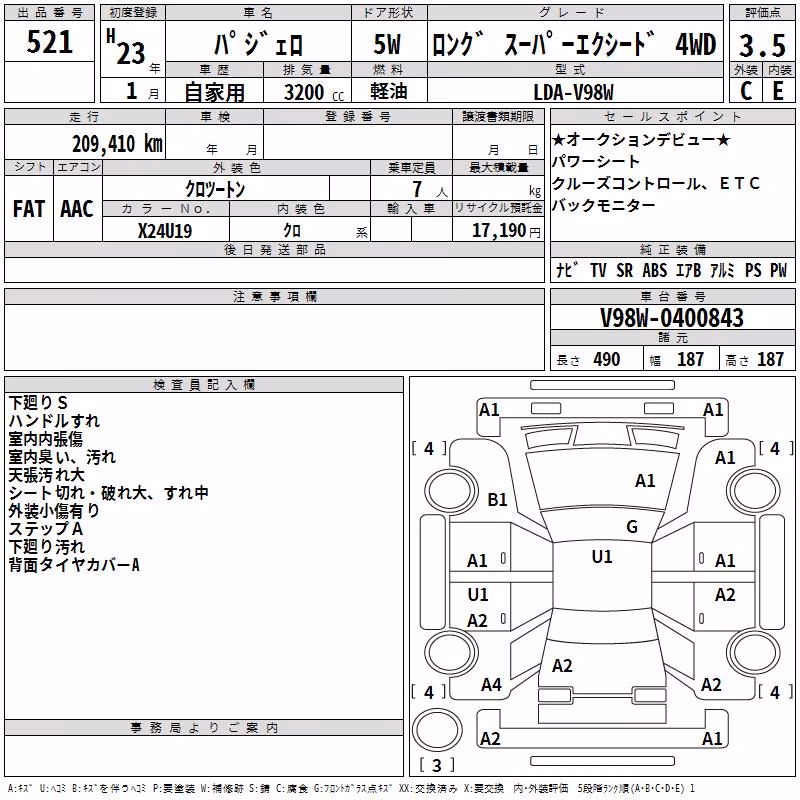Select inspector note 天張汚れ大
The height and width of the screenshot is (800, 800).
coord(46,474)
